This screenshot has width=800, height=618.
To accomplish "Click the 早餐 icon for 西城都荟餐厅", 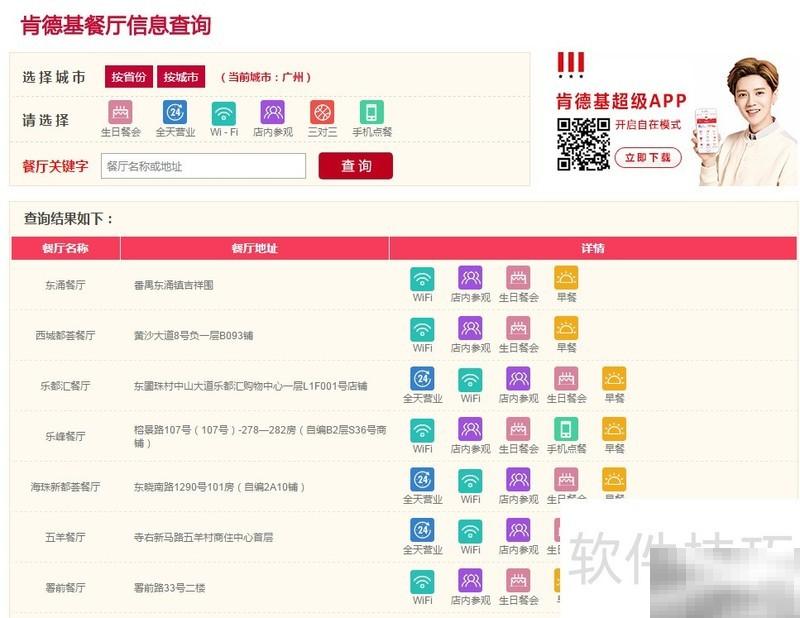I will point(568,330).
